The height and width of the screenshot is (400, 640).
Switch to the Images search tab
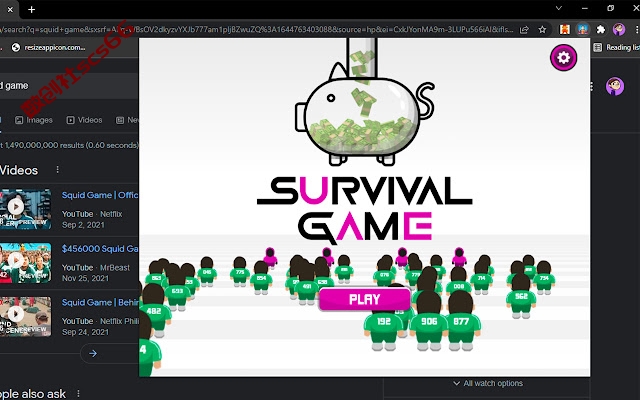coord(34,120)
